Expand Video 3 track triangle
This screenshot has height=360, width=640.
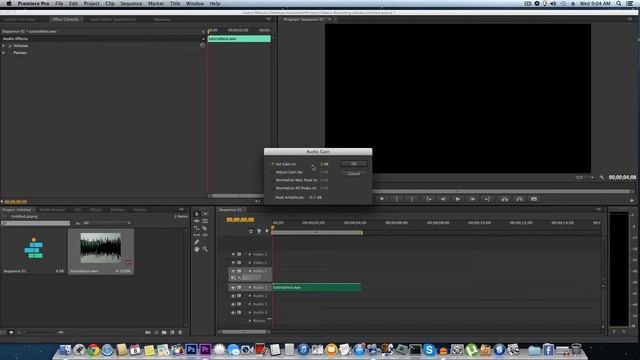pos(250,254)
